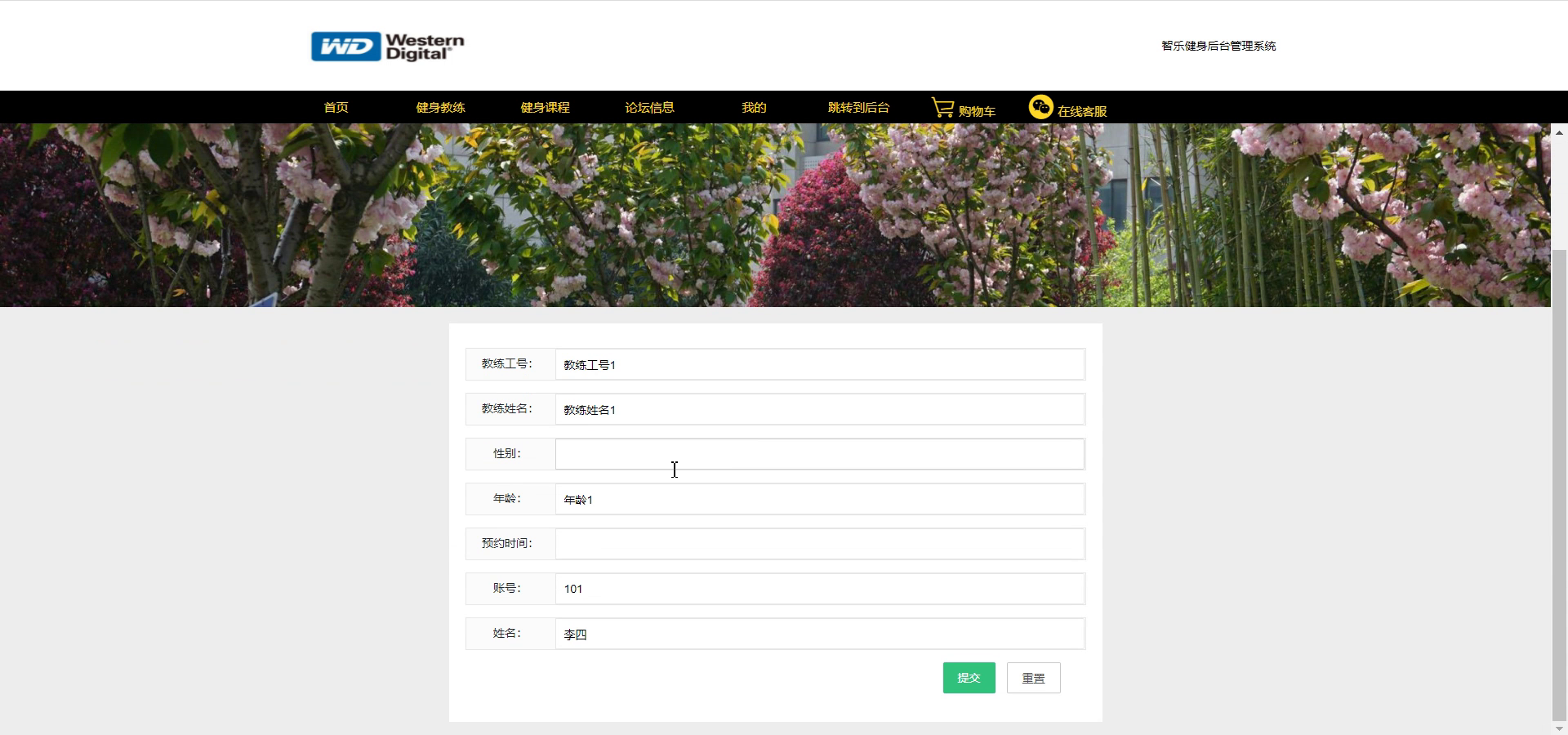Open the 我的 menu item

(x=754, y=108)
